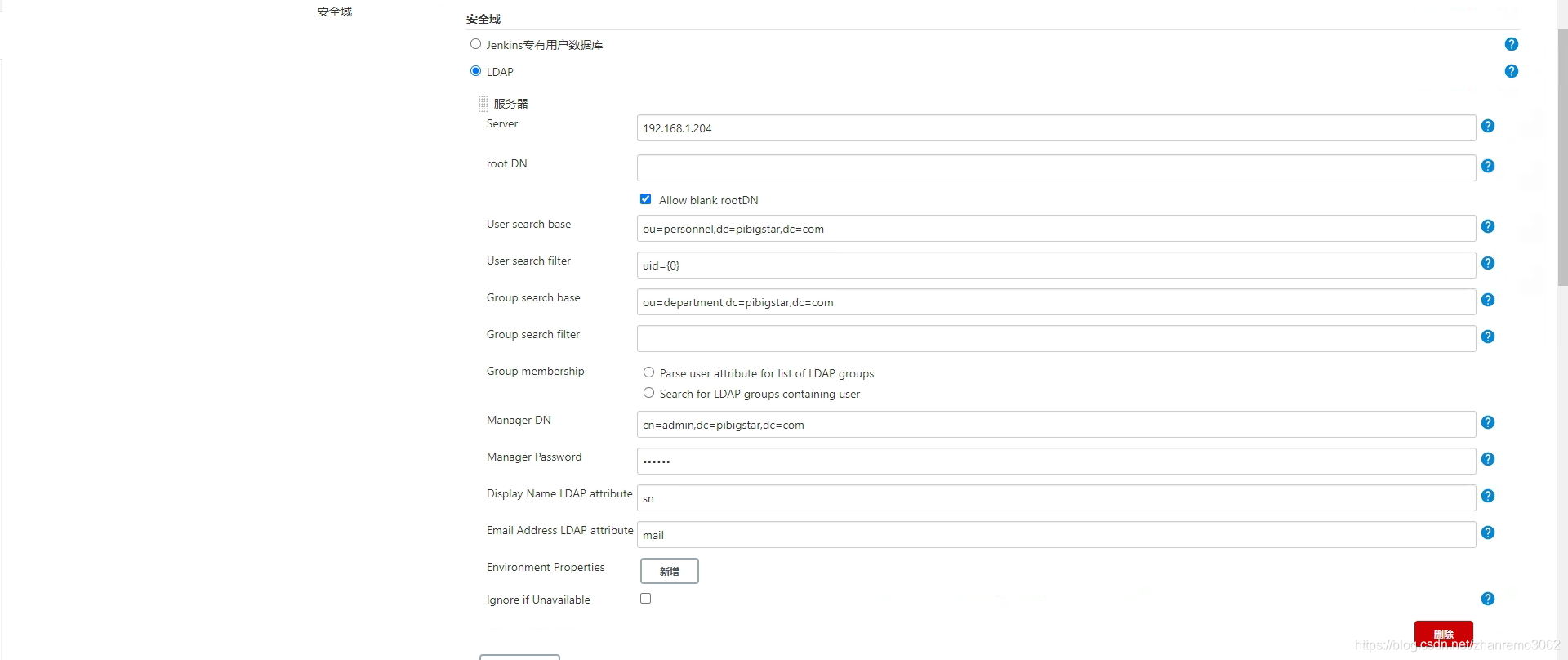Show help for Manager Password field
The image size is (1568, 660).
click(x=1487, y=459)
